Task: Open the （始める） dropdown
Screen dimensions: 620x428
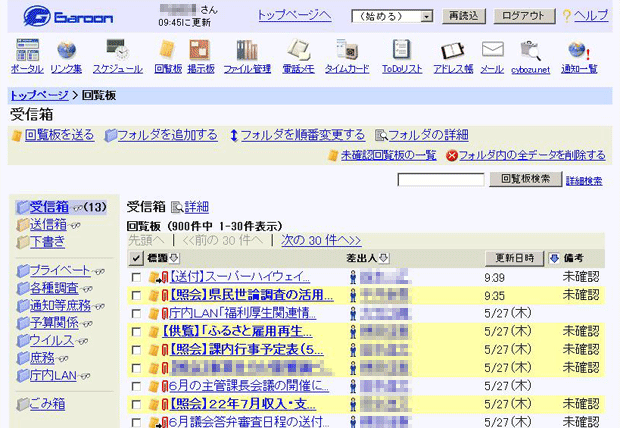Action: (392, 17)
